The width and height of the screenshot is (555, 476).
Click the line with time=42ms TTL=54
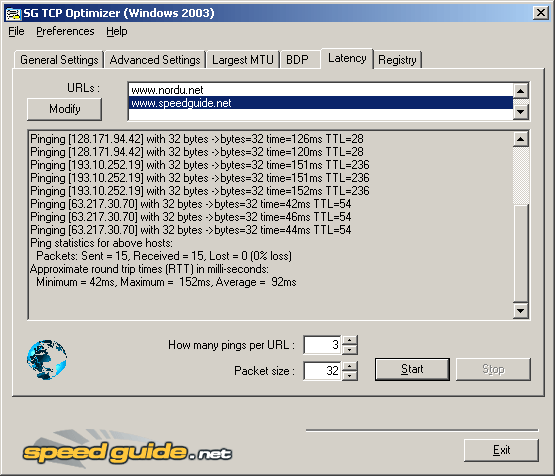coord(191,204)
